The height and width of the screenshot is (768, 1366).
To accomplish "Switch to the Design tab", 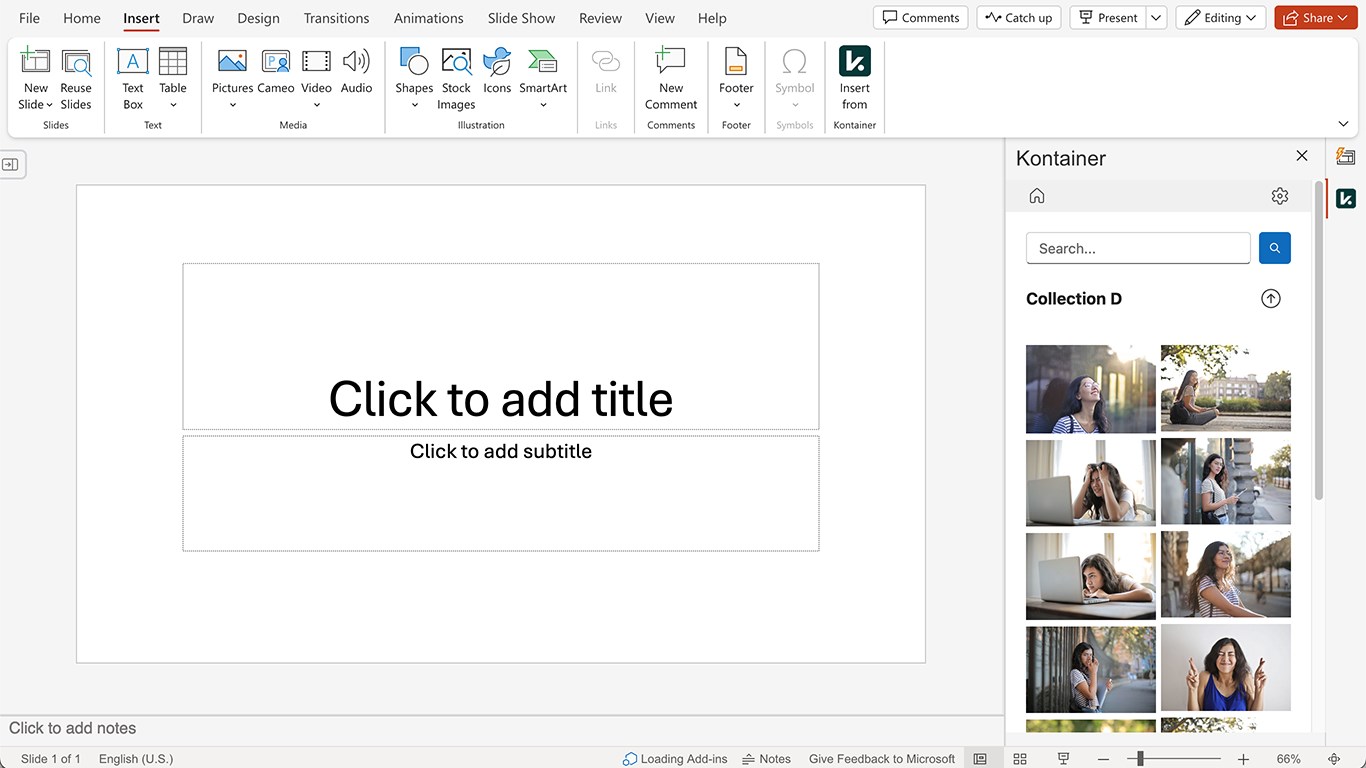I will (258, 18).
